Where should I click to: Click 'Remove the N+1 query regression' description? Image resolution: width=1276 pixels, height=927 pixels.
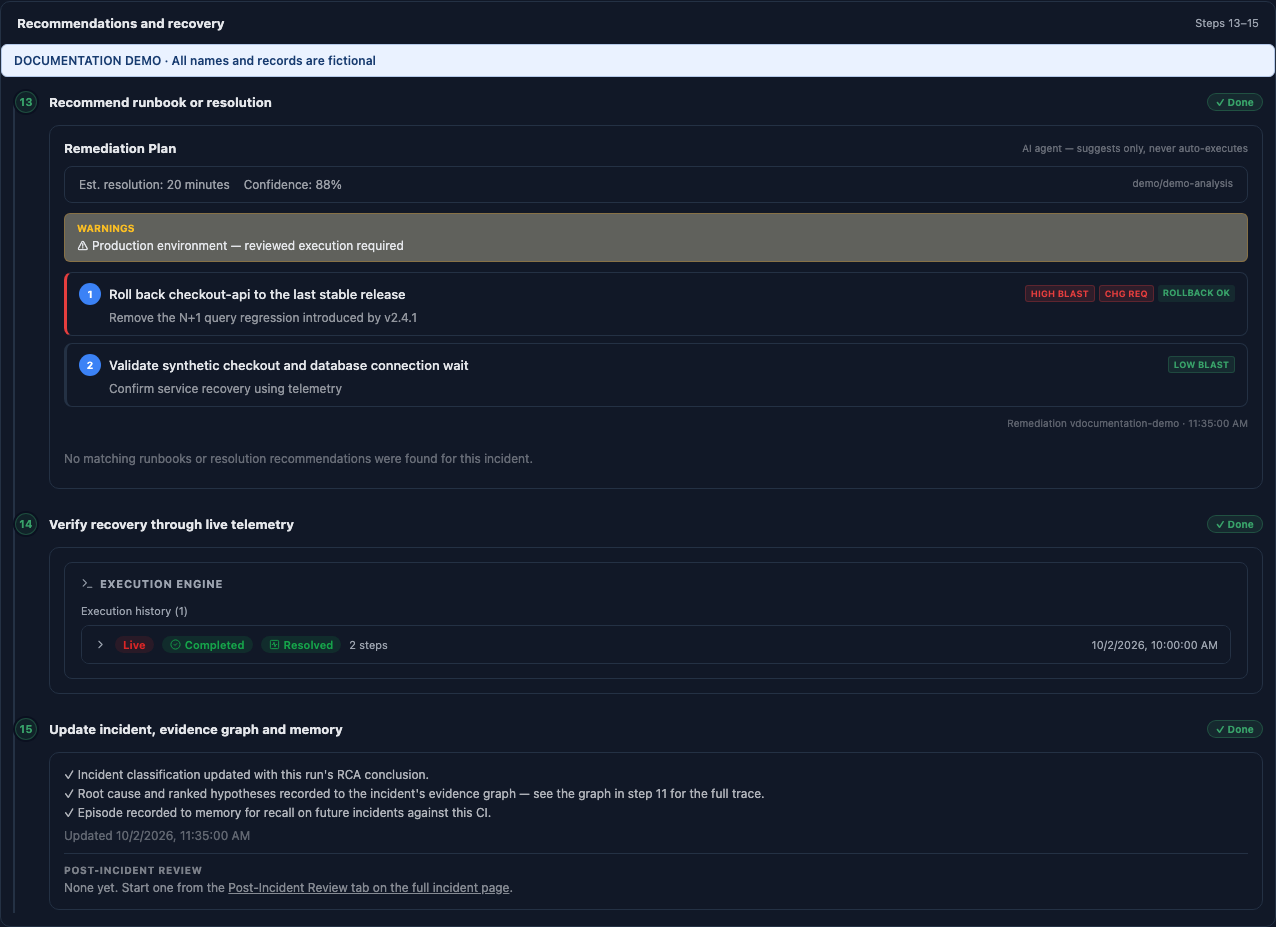[263, 317]
